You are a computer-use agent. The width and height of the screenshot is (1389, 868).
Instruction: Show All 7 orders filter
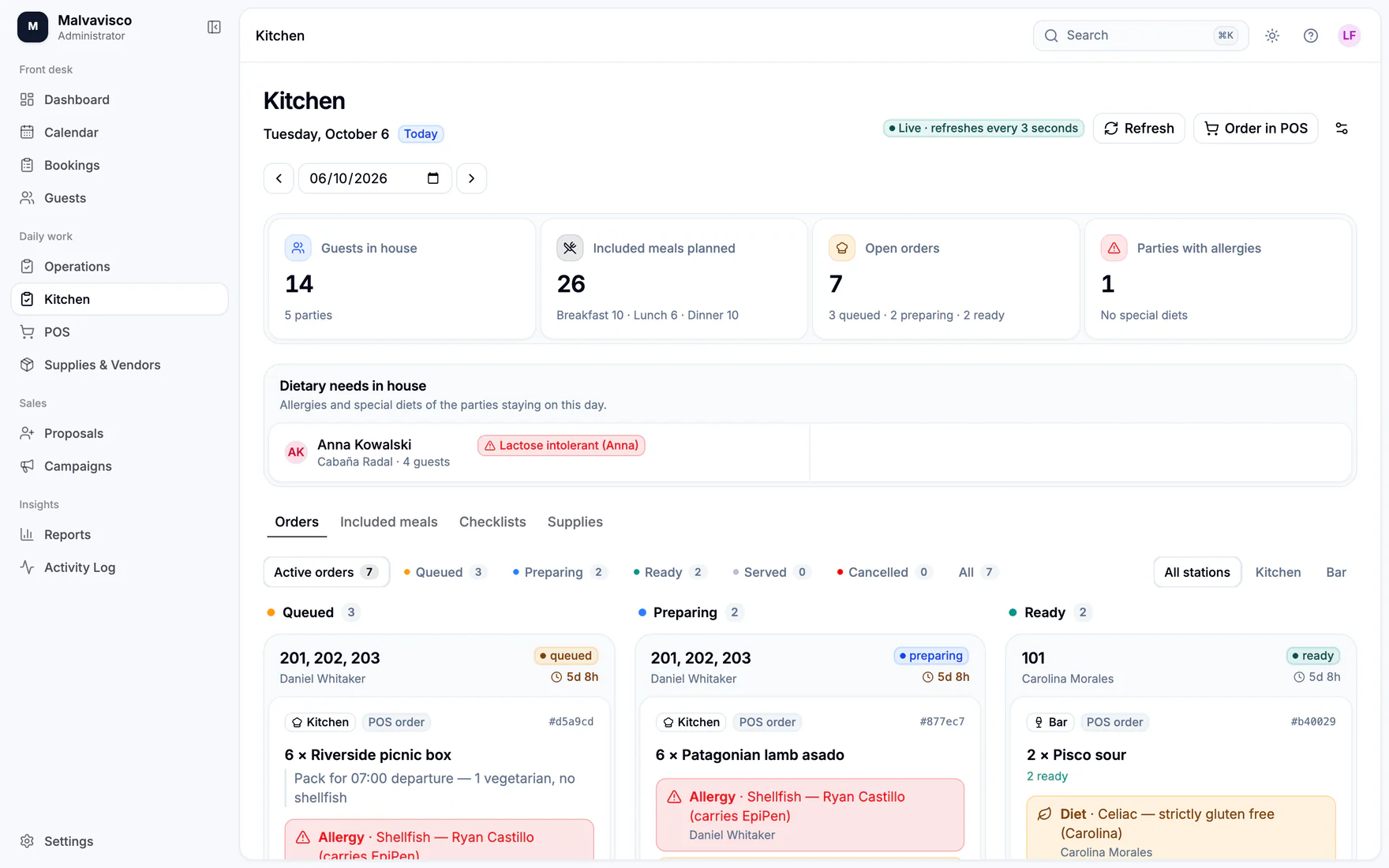(978, 572)
